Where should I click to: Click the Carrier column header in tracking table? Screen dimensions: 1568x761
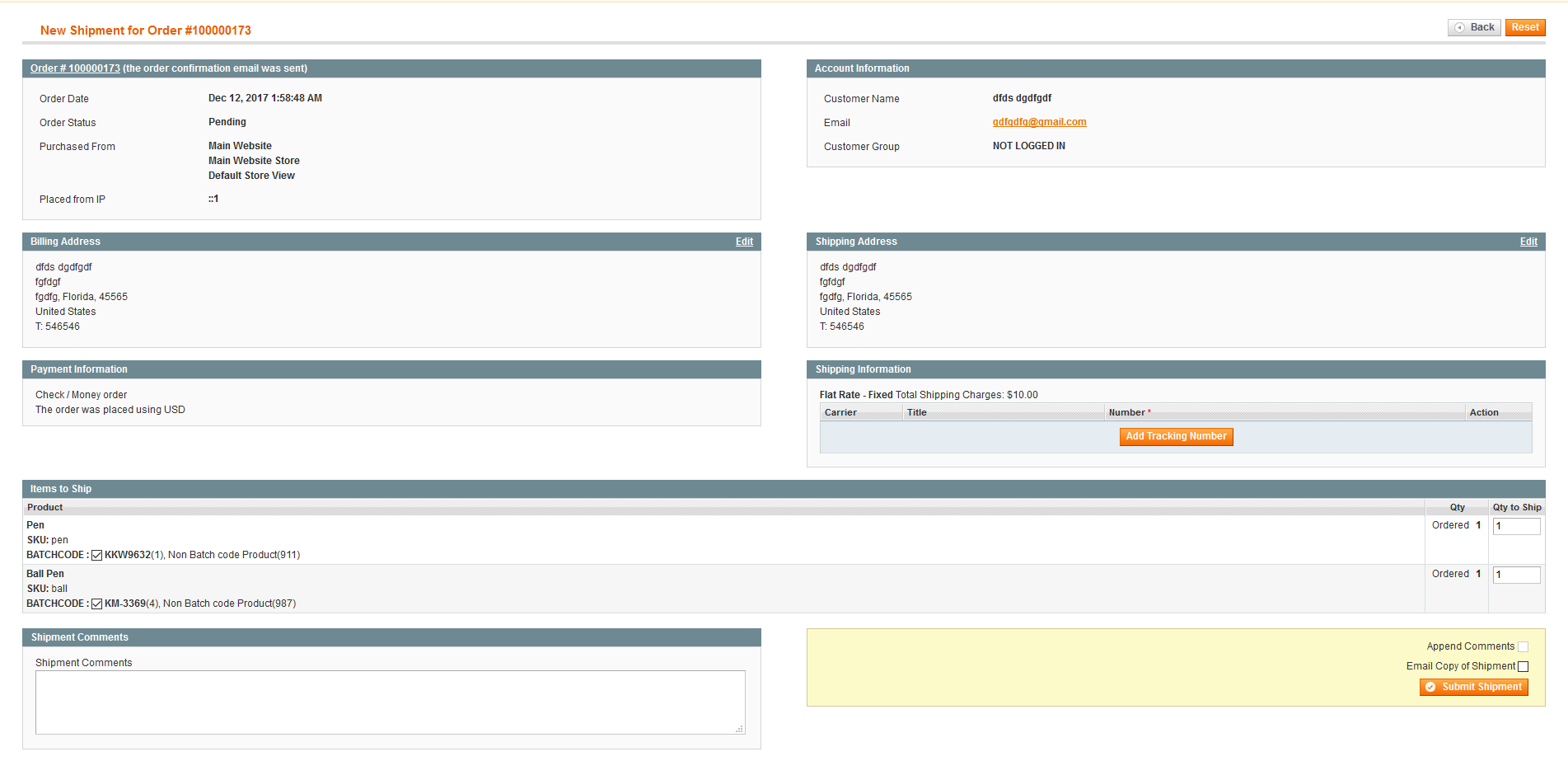[840, 412]
